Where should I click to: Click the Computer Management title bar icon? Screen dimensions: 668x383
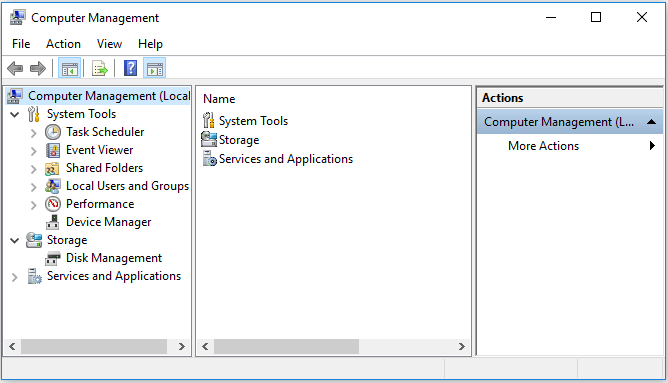(17, 17)
